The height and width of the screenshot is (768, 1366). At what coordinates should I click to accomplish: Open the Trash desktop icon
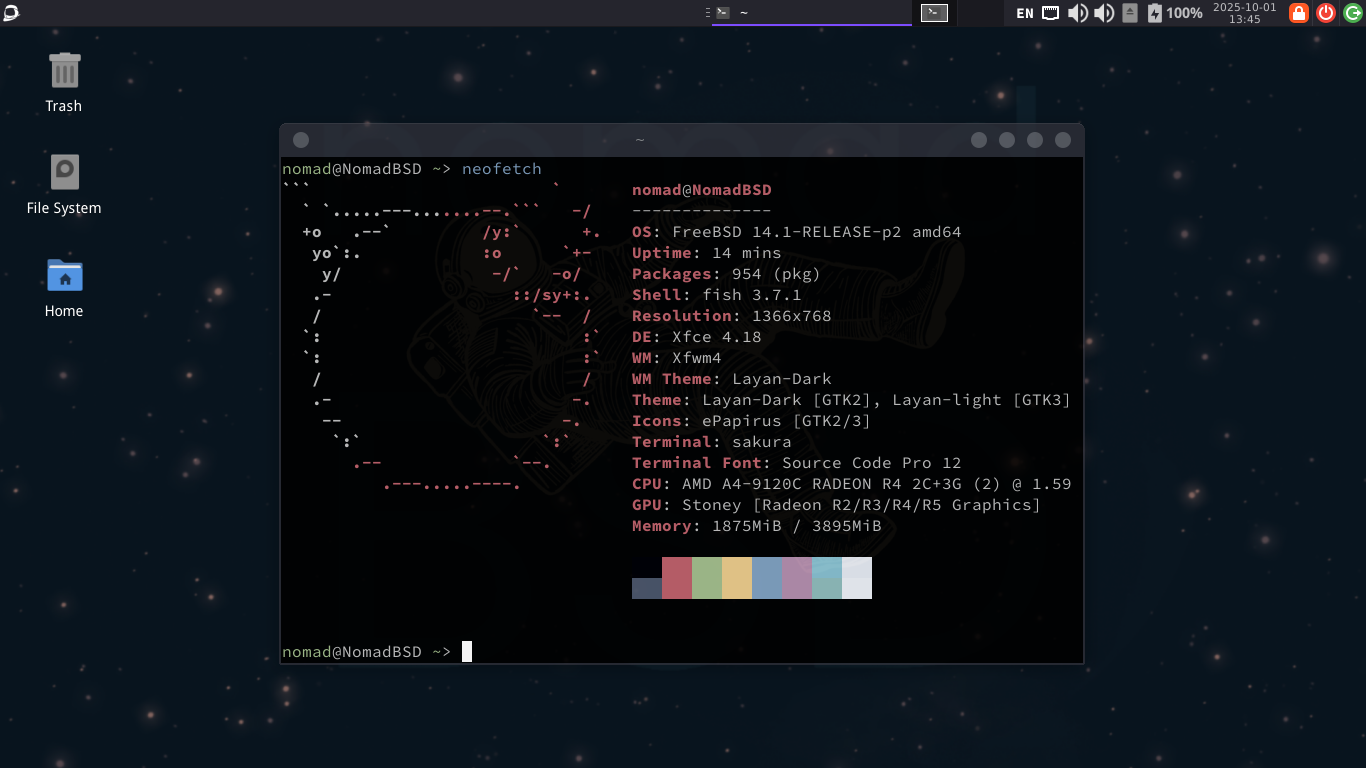coord(64,82)
